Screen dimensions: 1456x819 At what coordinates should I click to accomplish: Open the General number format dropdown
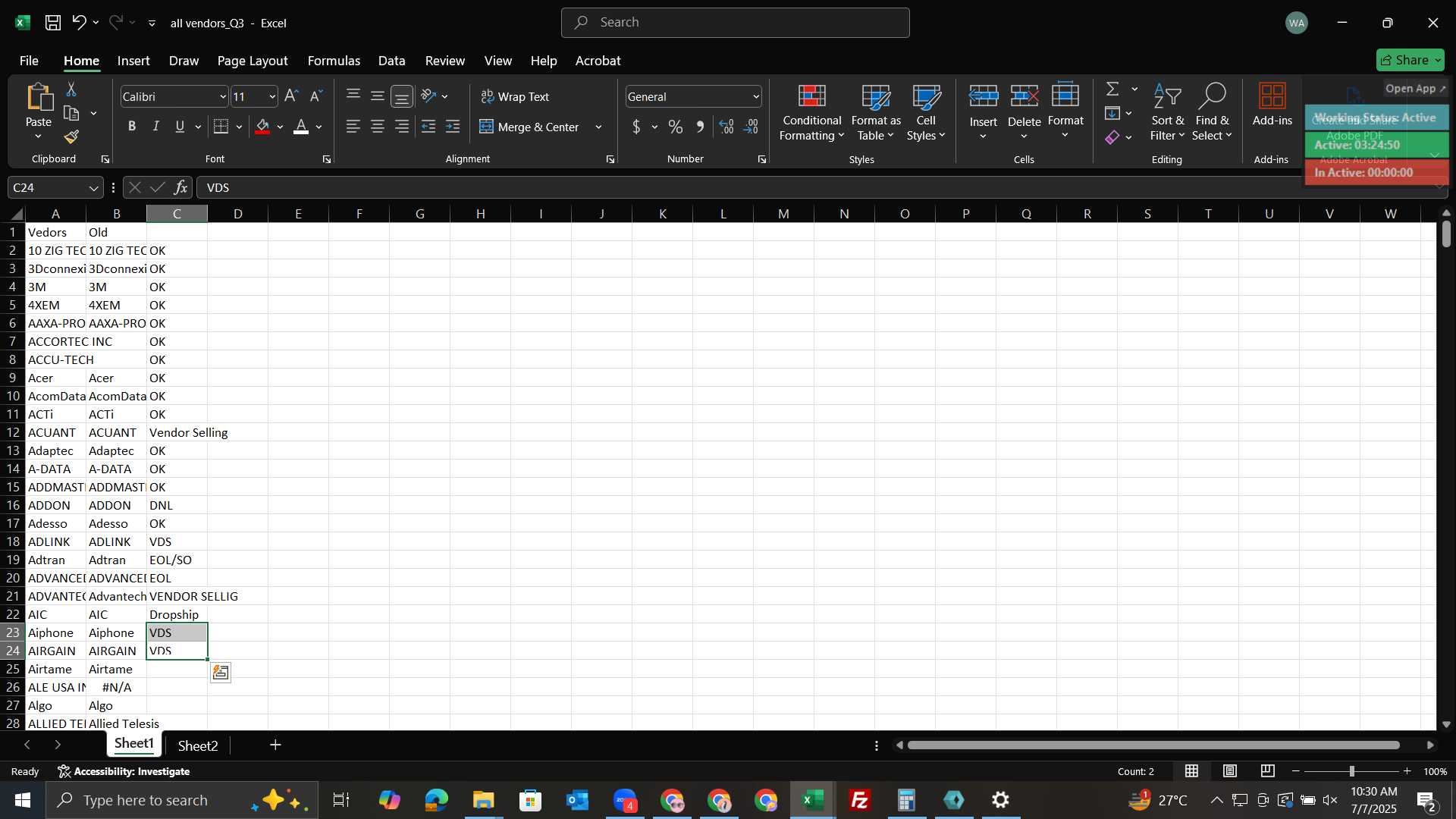tap(756, 97)
